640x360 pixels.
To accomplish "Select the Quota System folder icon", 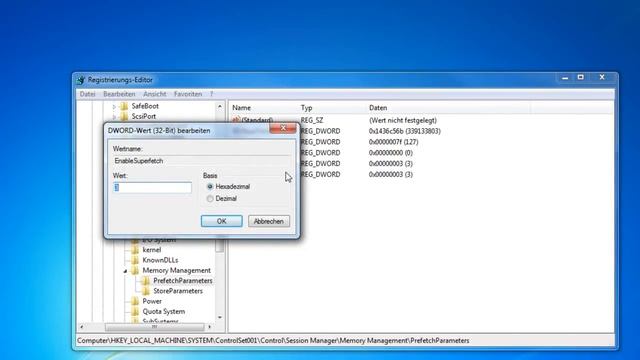I will [x=135, y=311].
